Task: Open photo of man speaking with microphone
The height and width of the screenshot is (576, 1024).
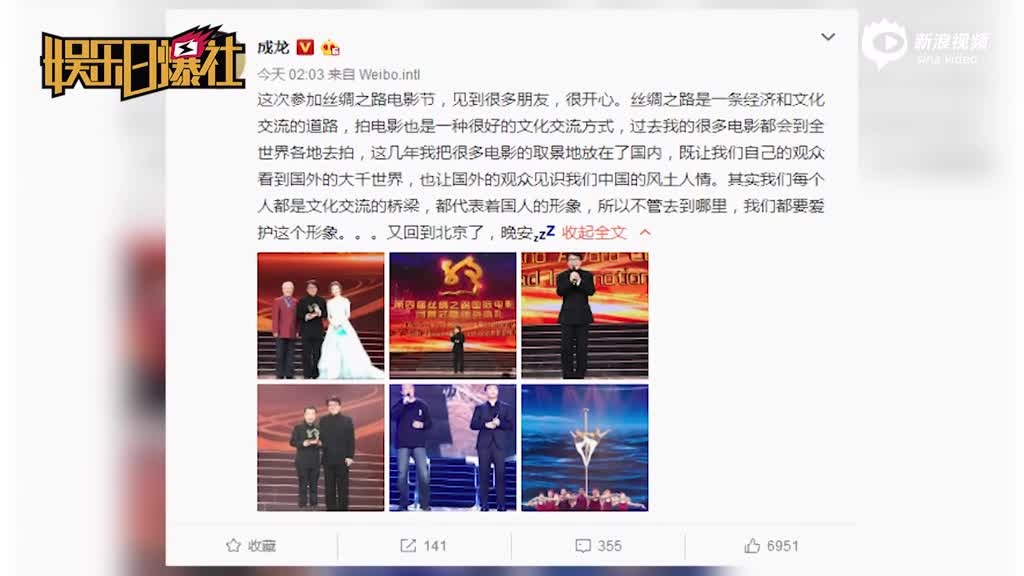Action: 584,315
